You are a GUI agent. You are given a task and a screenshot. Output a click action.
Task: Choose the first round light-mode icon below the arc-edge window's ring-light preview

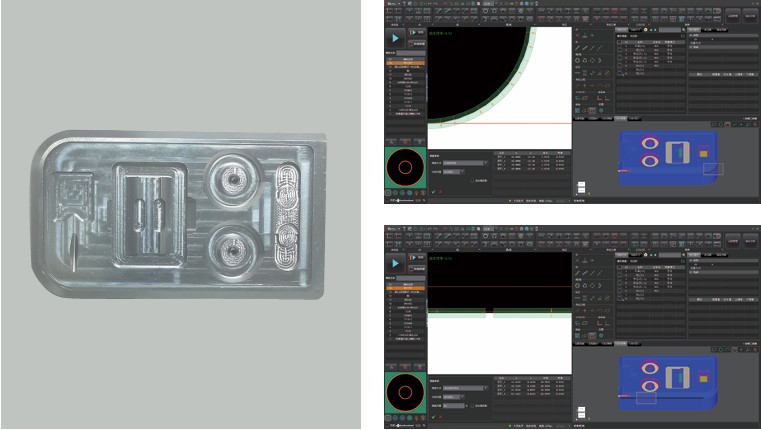(x=388, y=193)
